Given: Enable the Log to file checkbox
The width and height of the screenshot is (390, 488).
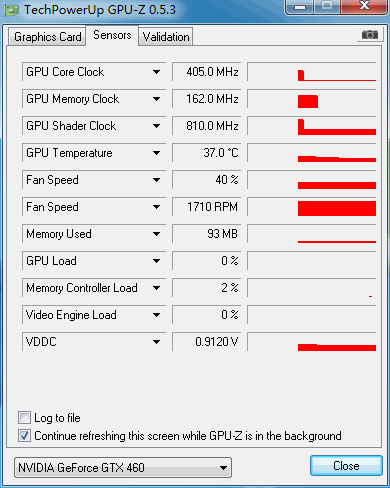Looking at the screenshot, I should [x=24, y=417].
